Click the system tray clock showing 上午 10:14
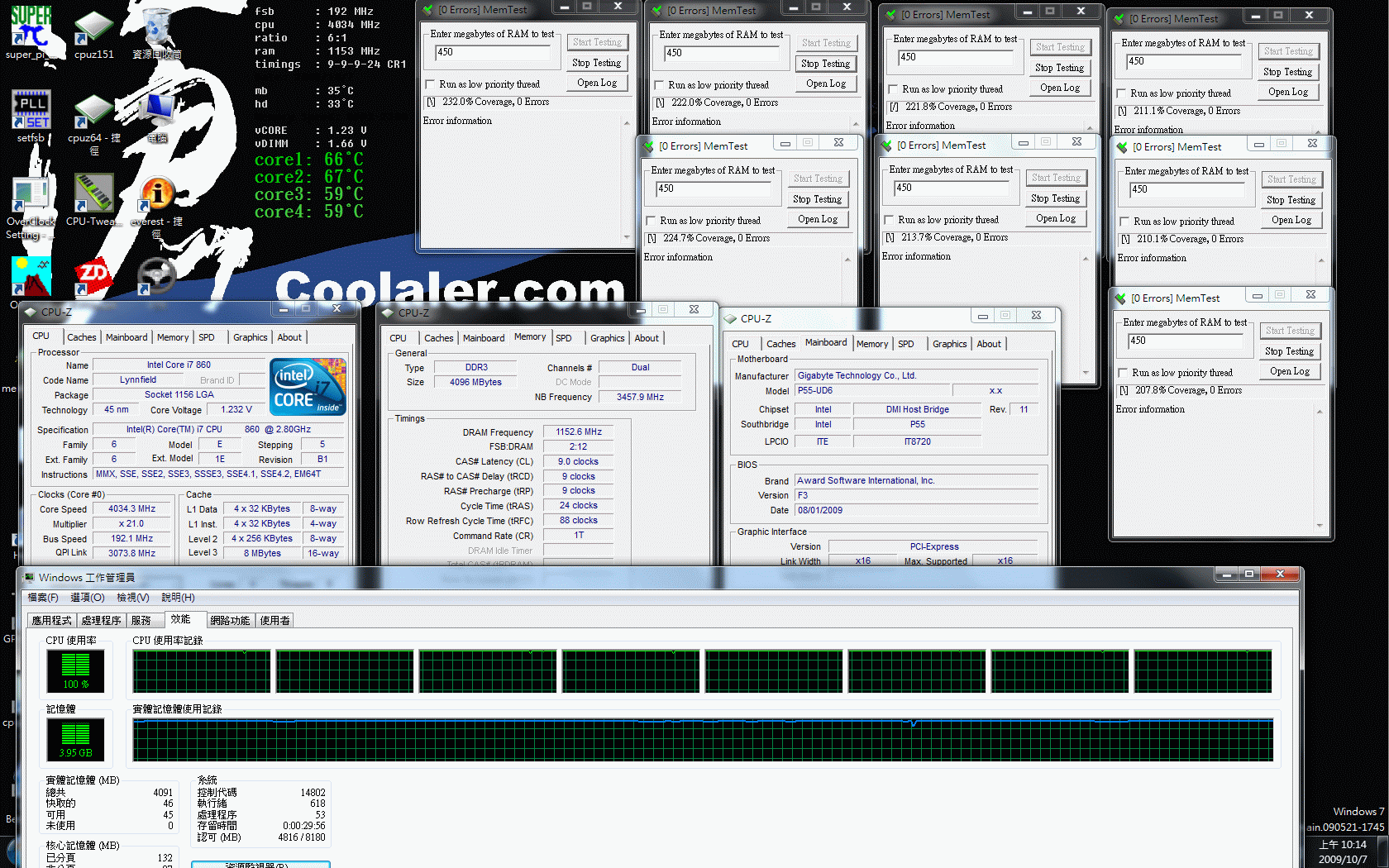This screenshot has width=1389, height=868. click(x=1343, y=851)
